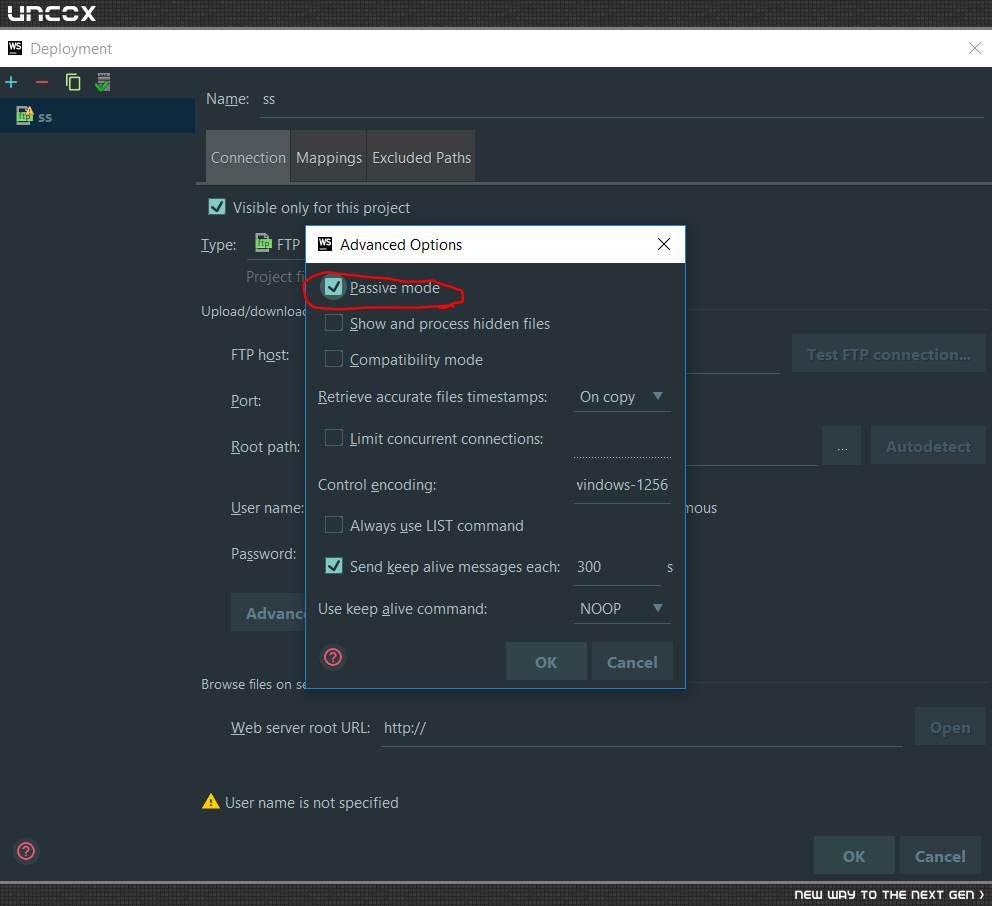Close the Advanced Options dialog
This screenshot has width=992, height=906.
pyautogui.click(x=664, y=244)
